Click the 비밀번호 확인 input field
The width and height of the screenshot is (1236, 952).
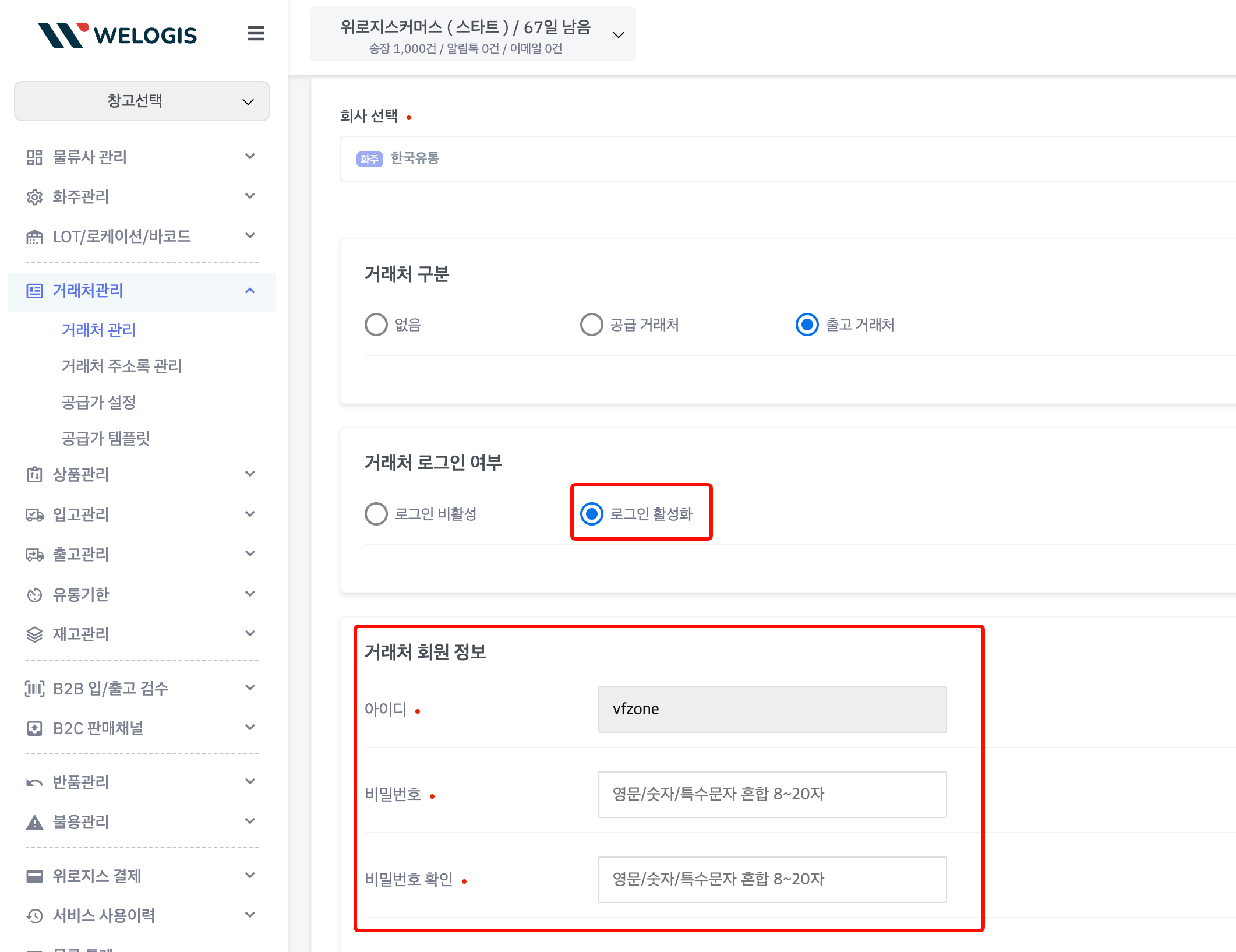pyautogui.click(x=771, y=879)
